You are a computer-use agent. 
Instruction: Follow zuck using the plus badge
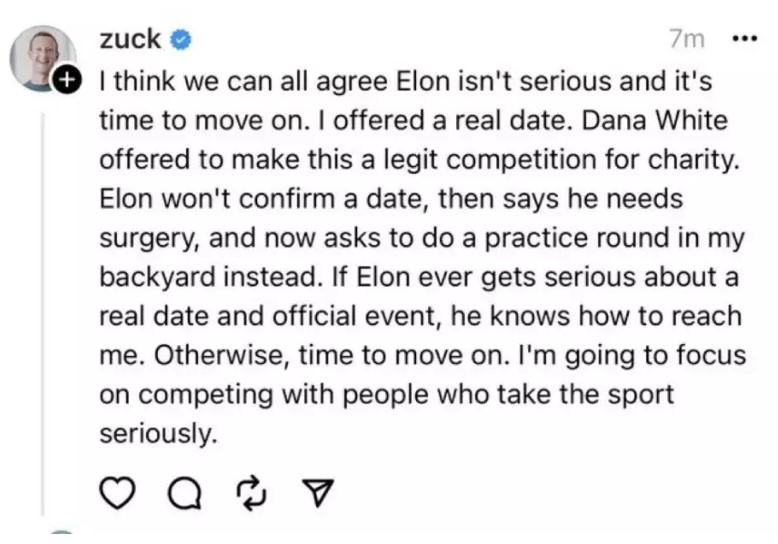(67, 79)
